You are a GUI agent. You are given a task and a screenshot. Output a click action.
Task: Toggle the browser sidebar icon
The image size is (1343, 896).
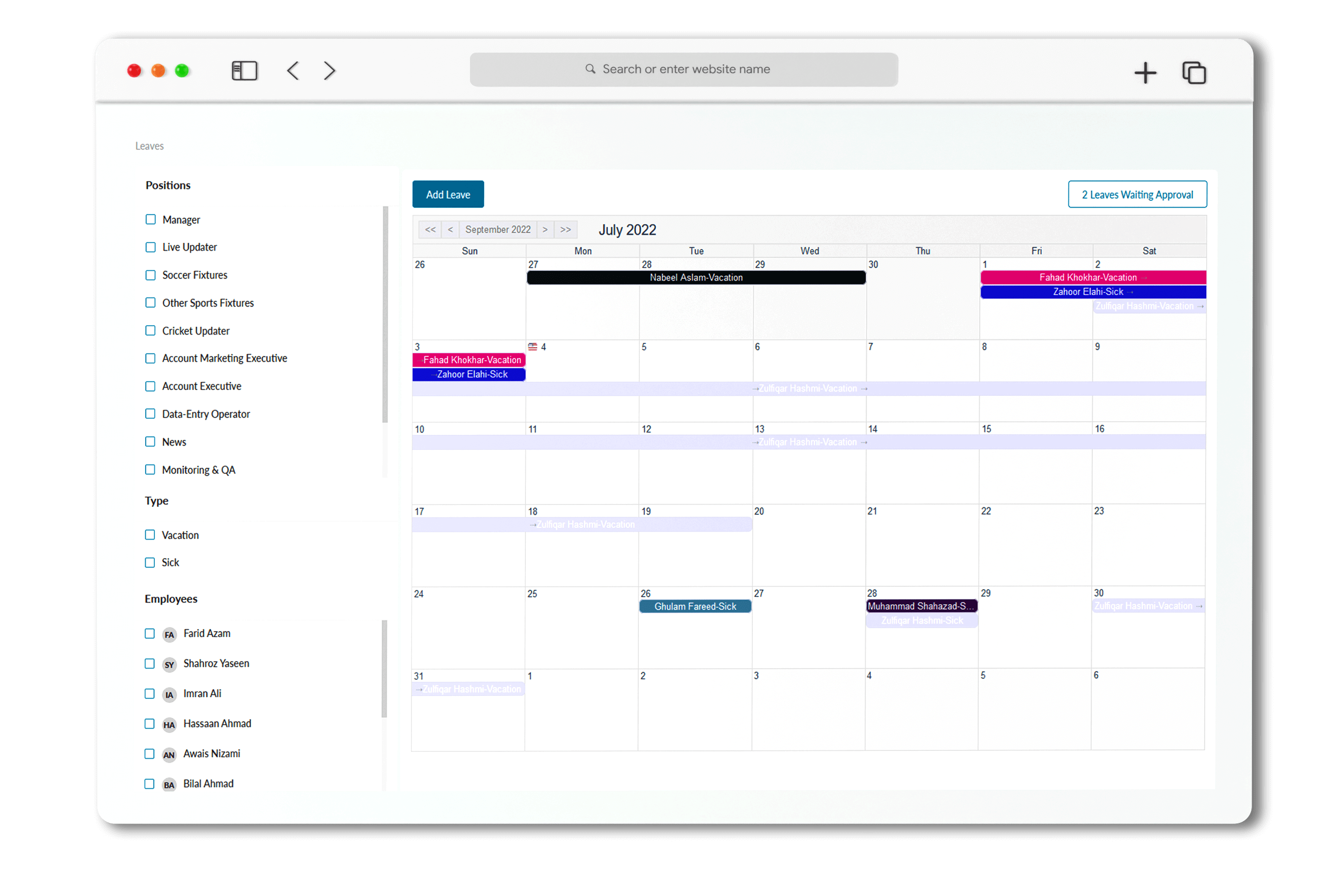[244, 71]
